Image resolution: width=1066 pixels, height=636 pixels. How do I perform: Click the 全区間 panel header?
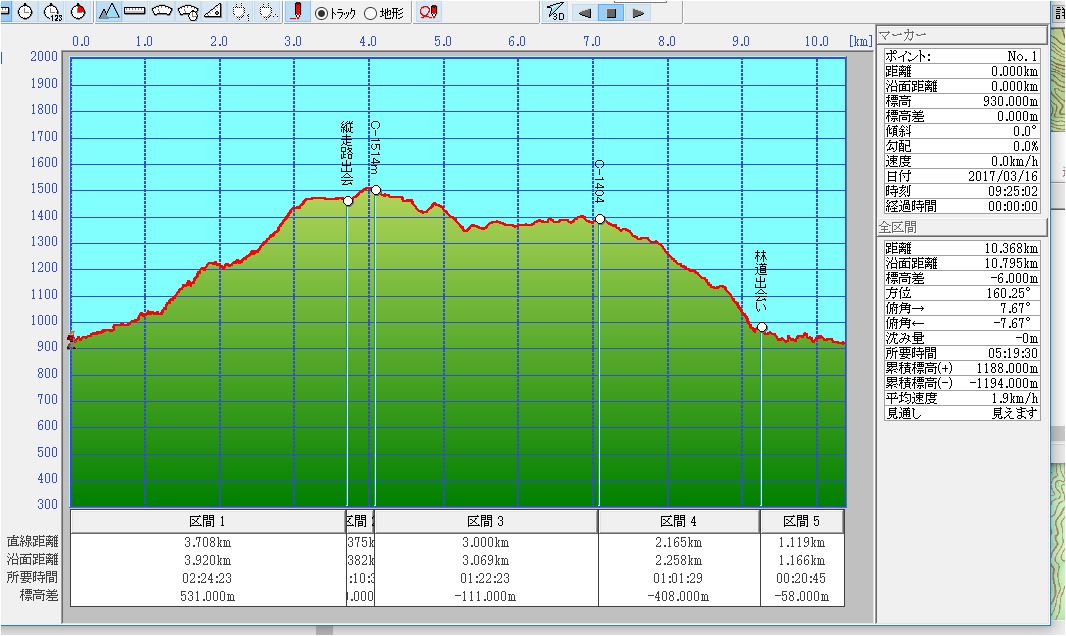coord(961,227)
